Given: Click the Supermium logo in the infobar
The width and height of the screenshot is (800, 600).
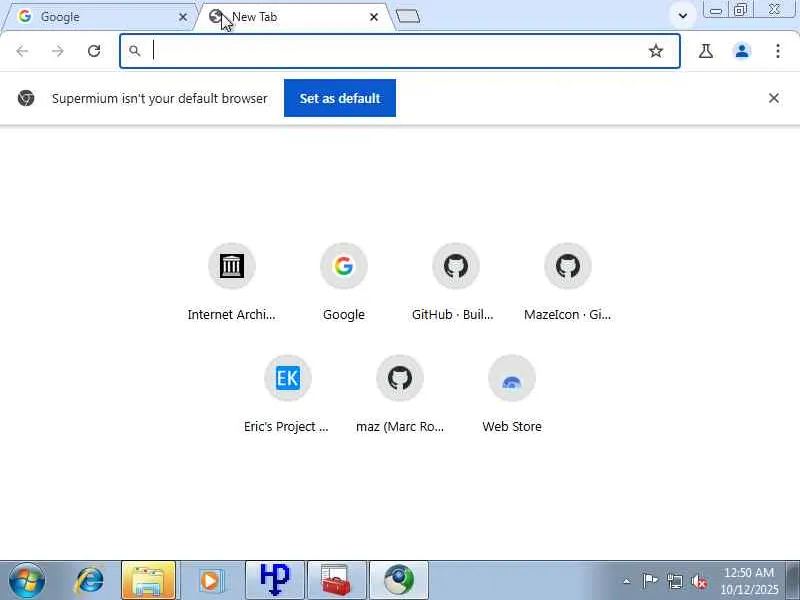Looking at the screenshot, I should 26,98.
